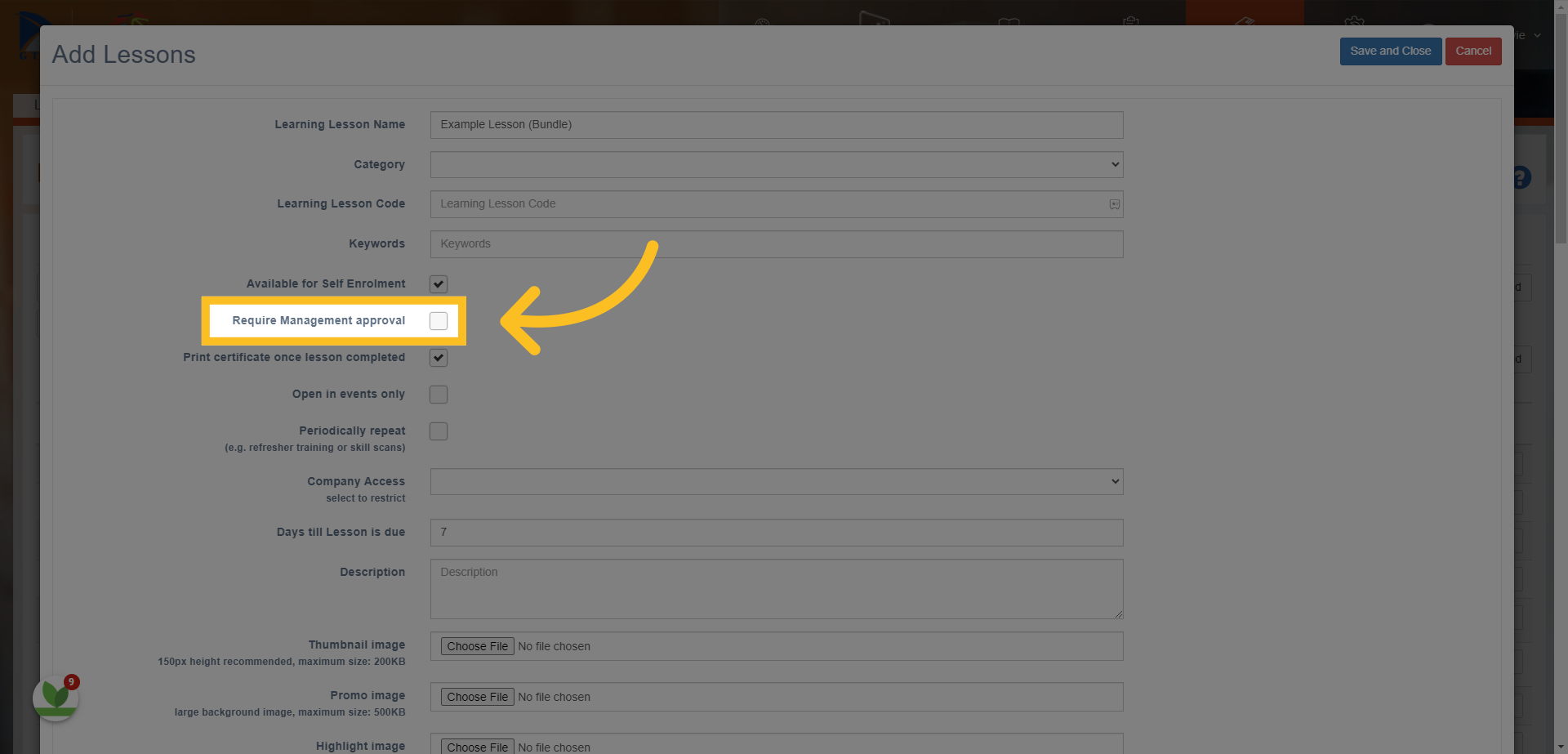This screenshot has width=1568, height=754.
Task: Click the Learning Lesson Code input
Action: coord(777,204)
